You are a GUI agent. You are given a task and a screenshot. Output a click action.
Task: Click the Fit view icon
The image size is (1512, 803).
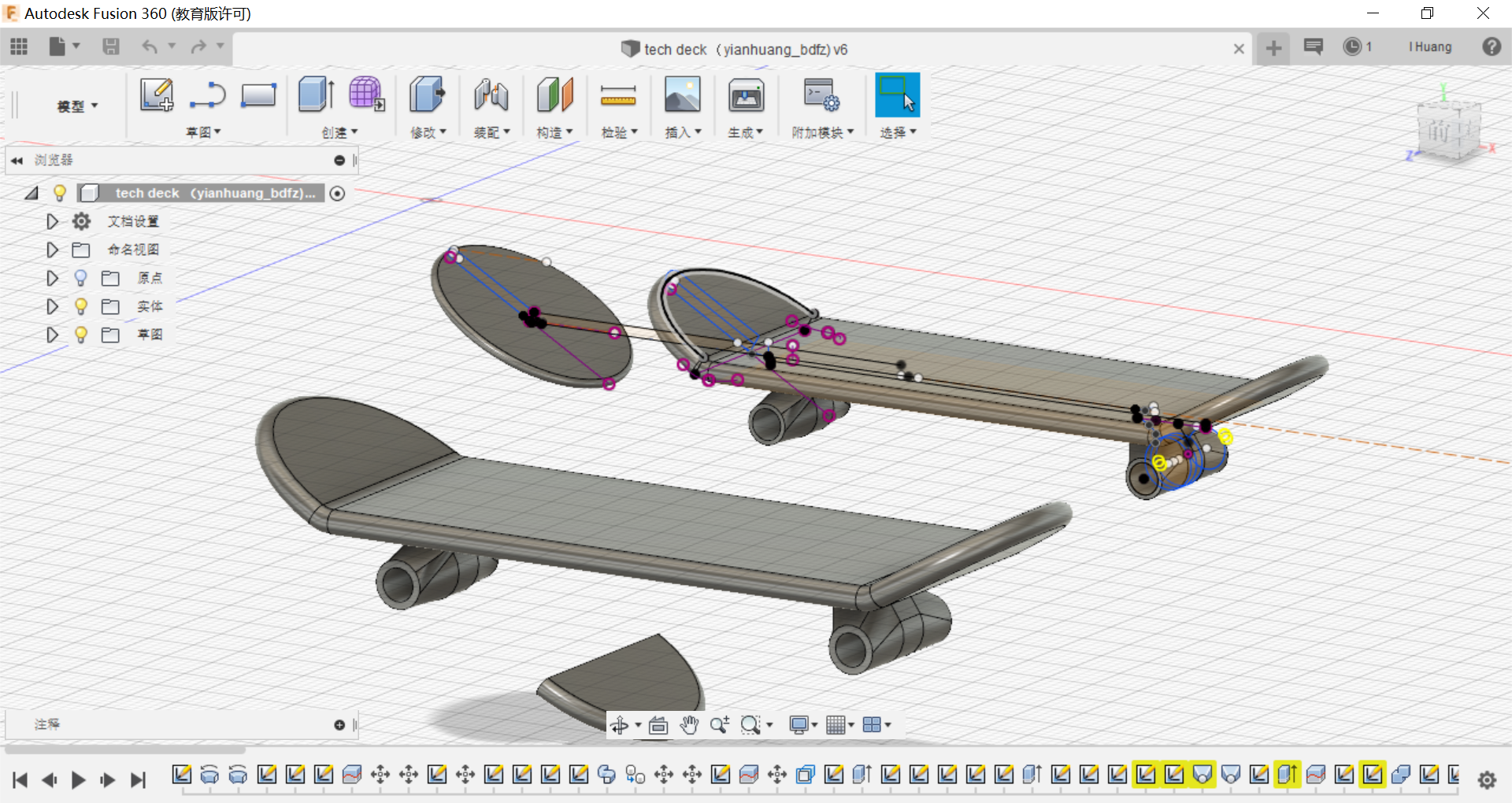point(658,724)
